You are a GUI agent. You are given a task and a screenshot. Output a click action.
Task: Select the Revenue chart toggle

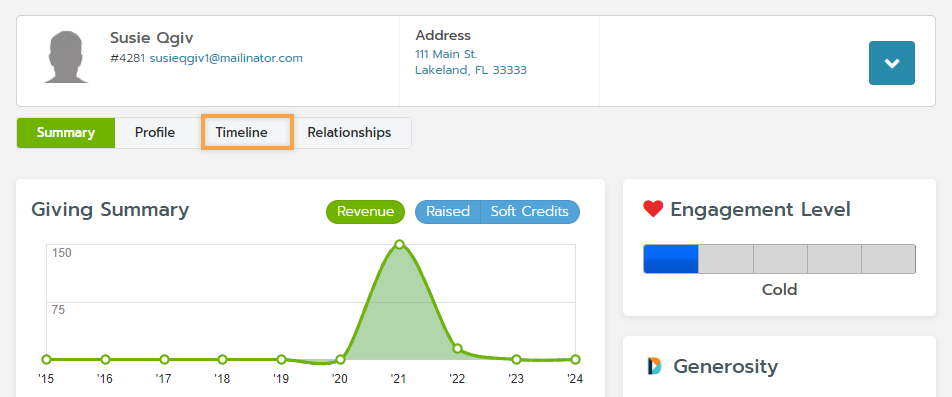pyautogui.click(x=366, y=212)
